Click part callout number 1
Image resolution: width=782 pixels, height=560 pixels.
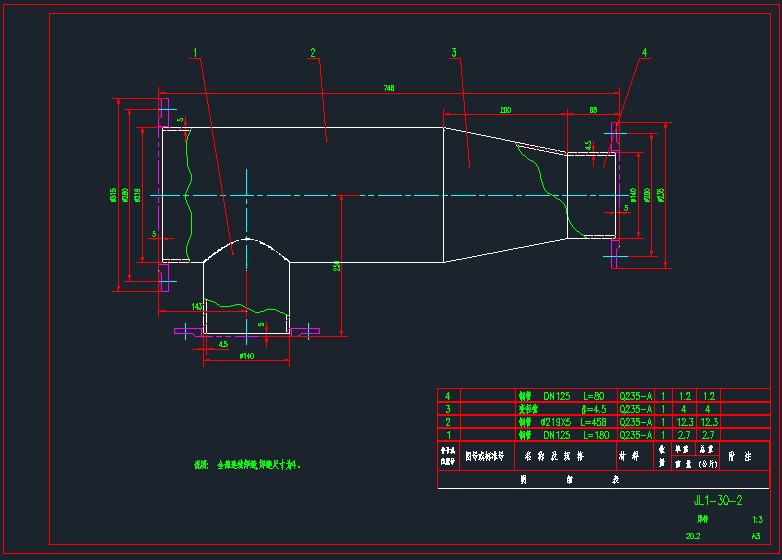click(x=196, y=52)
